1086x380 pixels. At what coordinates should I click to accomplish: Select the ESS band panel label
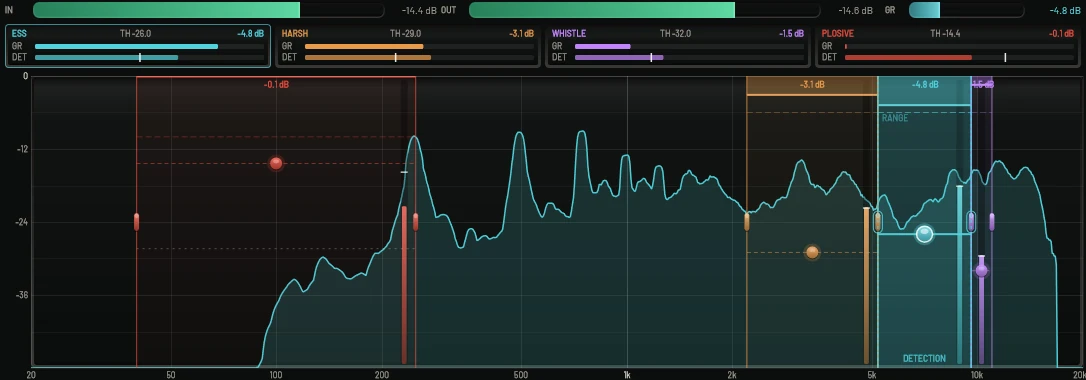coord(19,33)
